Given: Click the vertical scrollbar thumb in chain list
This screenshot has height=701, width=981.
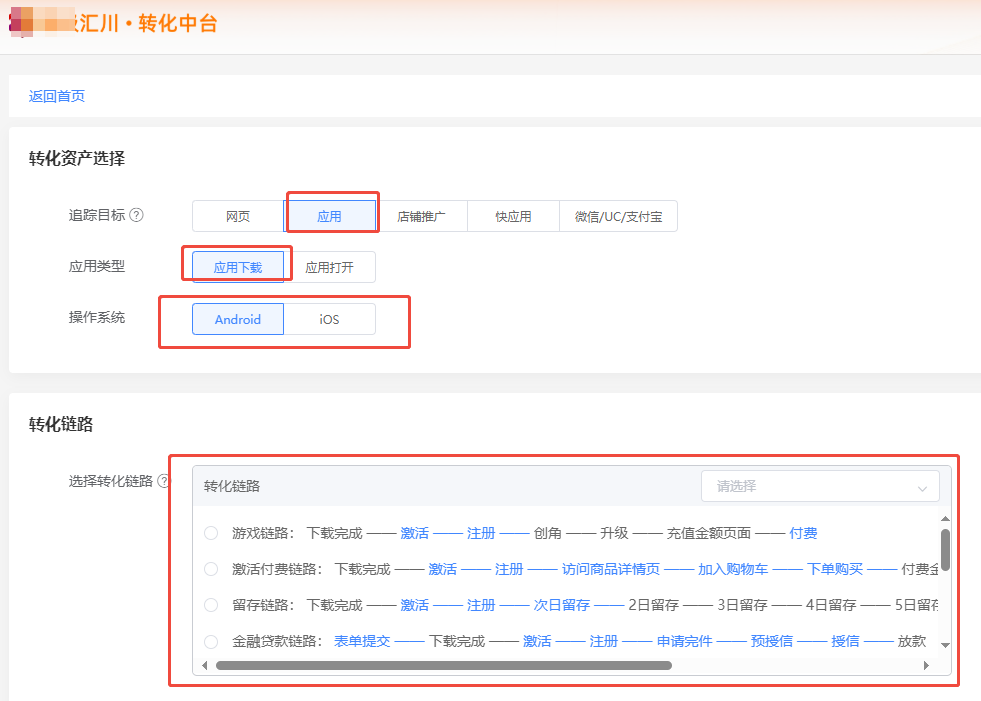Looking at the screenshot, I should coord(945,550).
